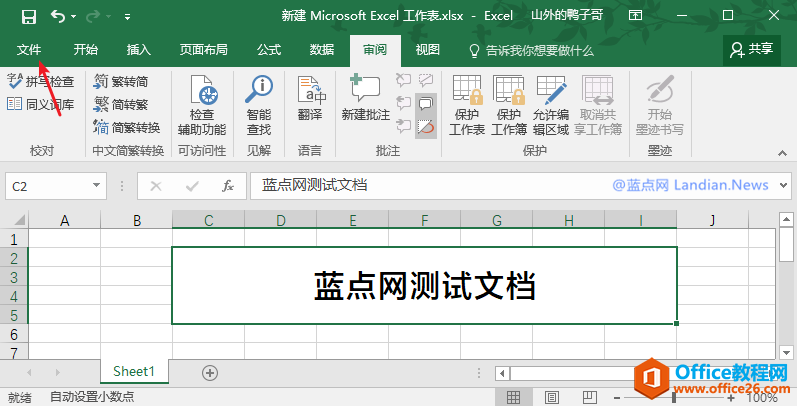Switch to the Sheet1 tab
The width and height of the screenshot is (797, 406).
134,371
